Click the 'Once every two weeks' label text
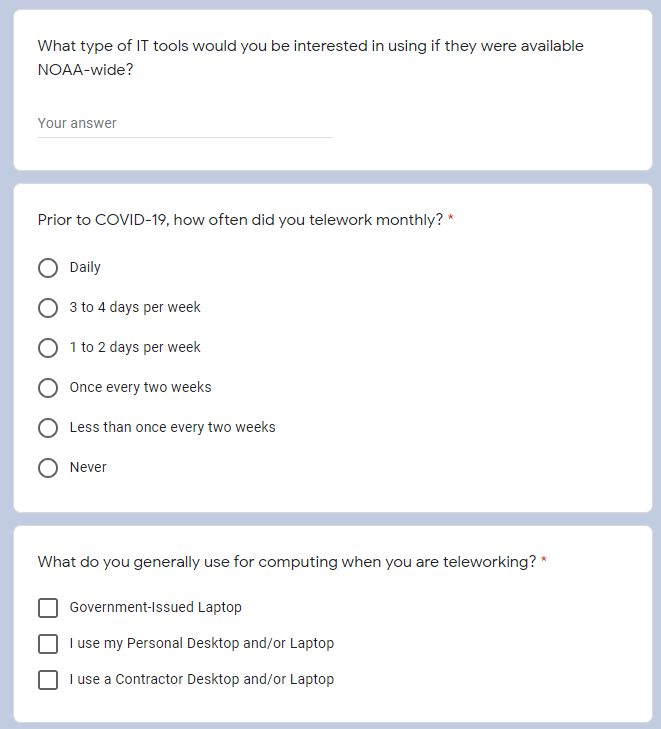This screenshot has width=661, height=729. (x=140, y=387)
